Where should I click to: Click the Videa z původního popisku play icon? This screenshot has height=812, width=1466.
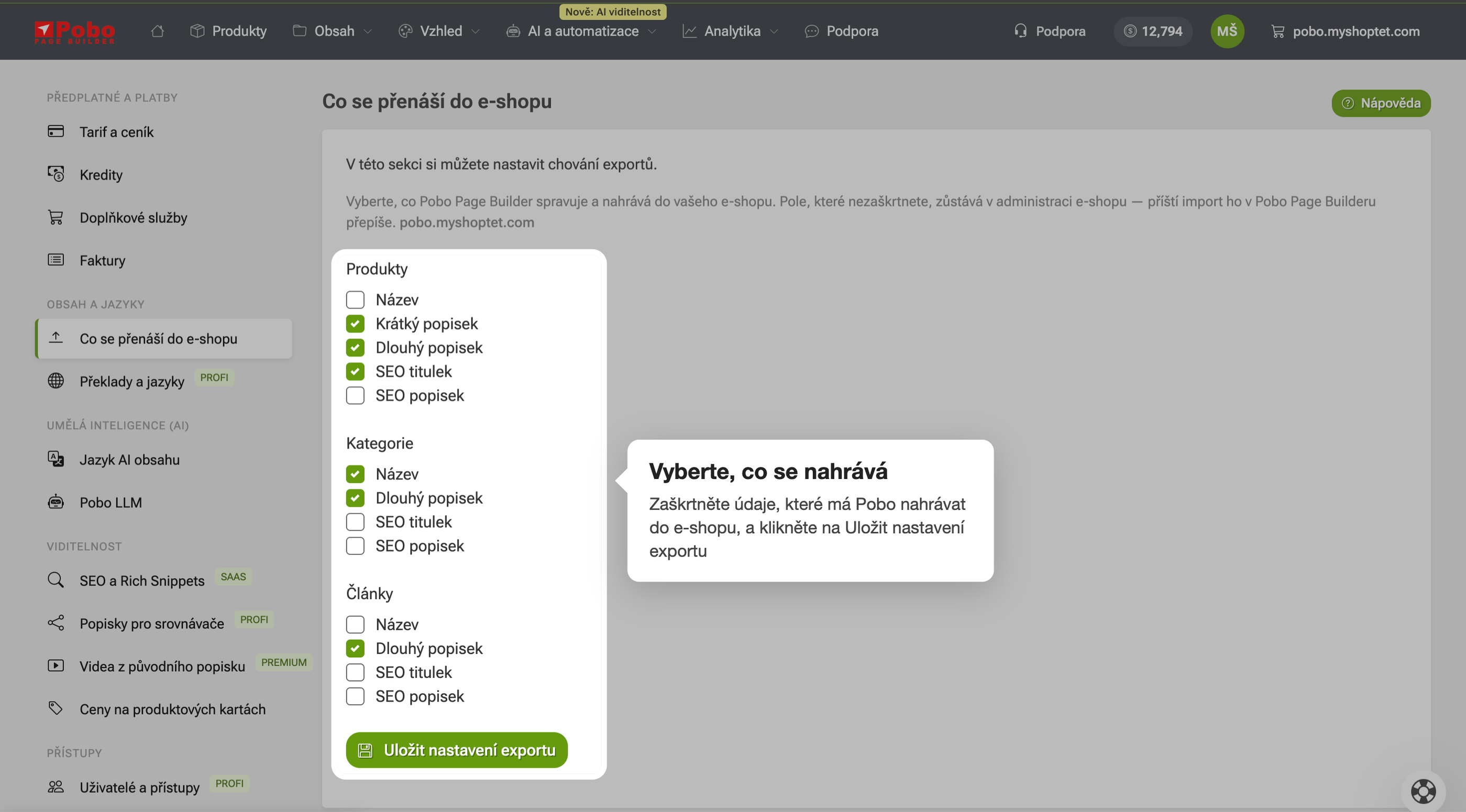[x=56, y=665]
